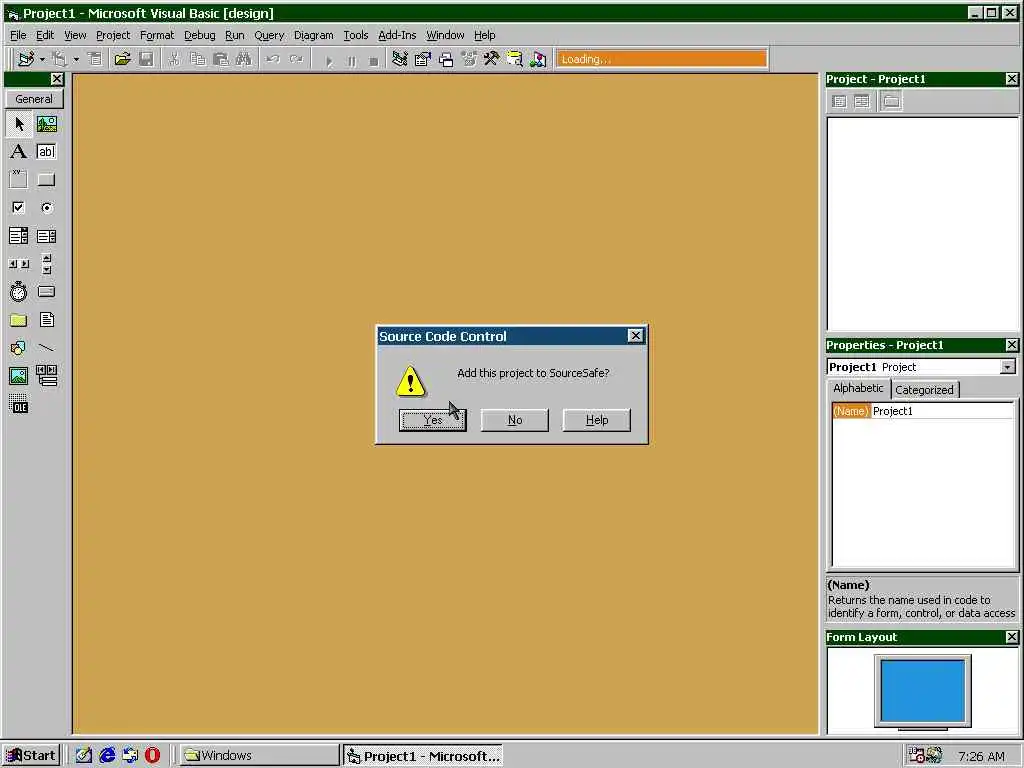Switch to Windows folder taskbar button
Screen dimensions: 1024x768
tap(259, 756)
